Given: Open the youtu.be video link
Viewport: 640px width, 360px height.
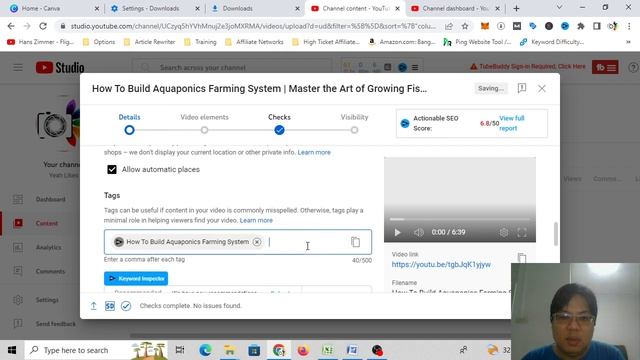Looking at the screenshot, I should pos(441,264).
